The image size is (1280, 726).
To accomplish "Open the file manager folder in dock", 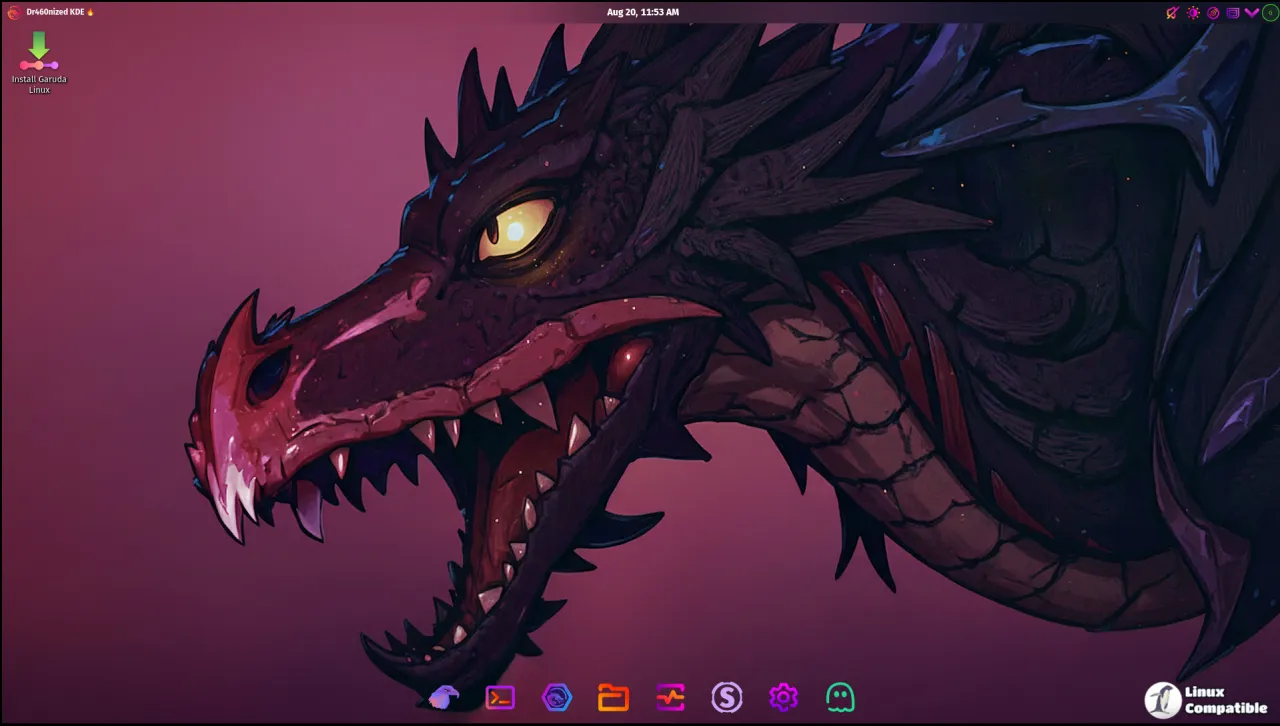I will [613, 697].
